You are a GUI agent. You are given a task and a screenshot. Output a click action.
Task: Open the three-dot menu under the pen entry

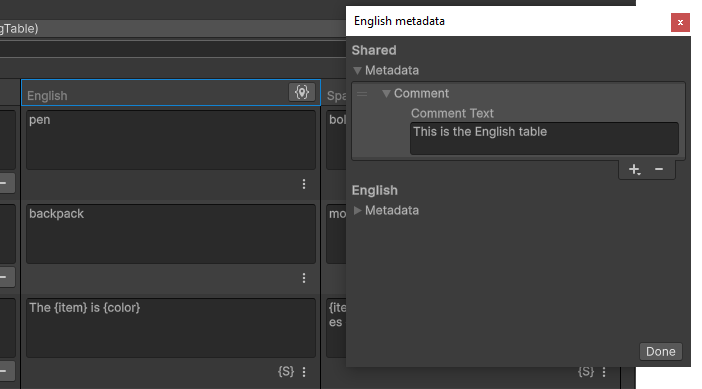[x=304, y=184]
